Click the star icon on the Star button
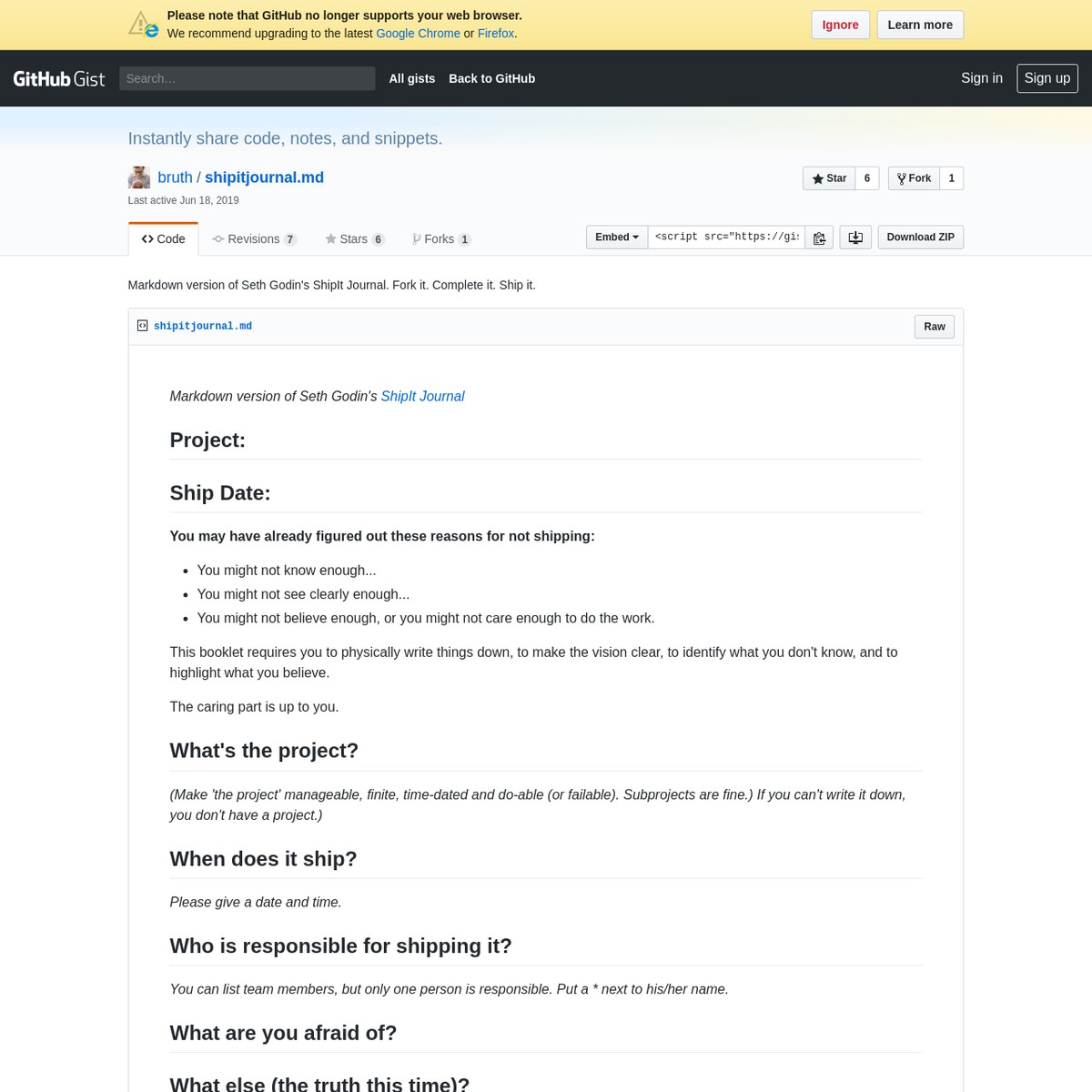1092x1092 pixels. point(818,177)
